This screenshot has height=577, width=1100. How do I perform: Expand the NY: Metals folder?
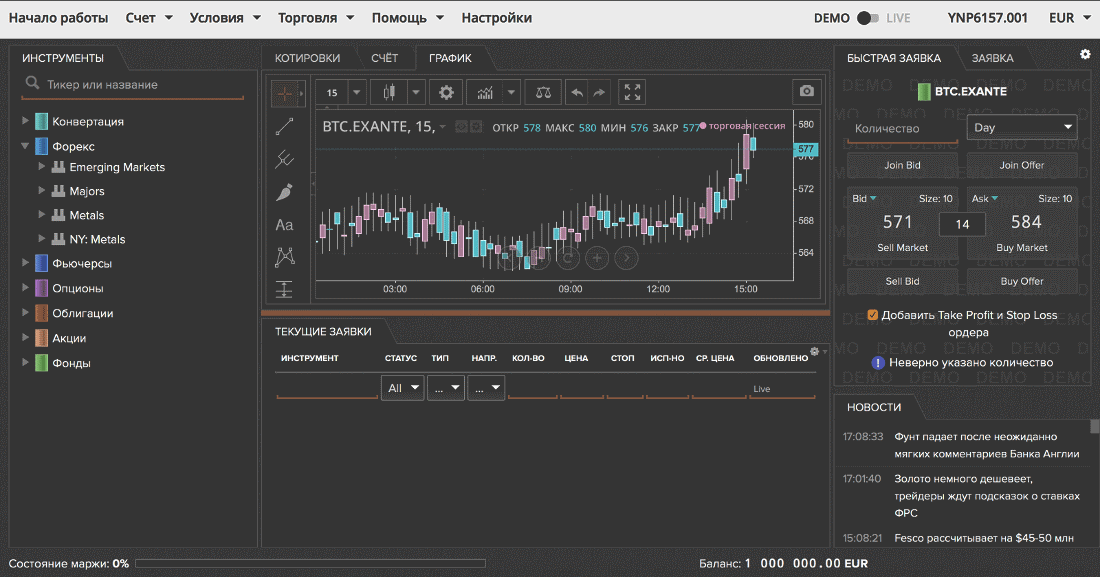point(41,239)
